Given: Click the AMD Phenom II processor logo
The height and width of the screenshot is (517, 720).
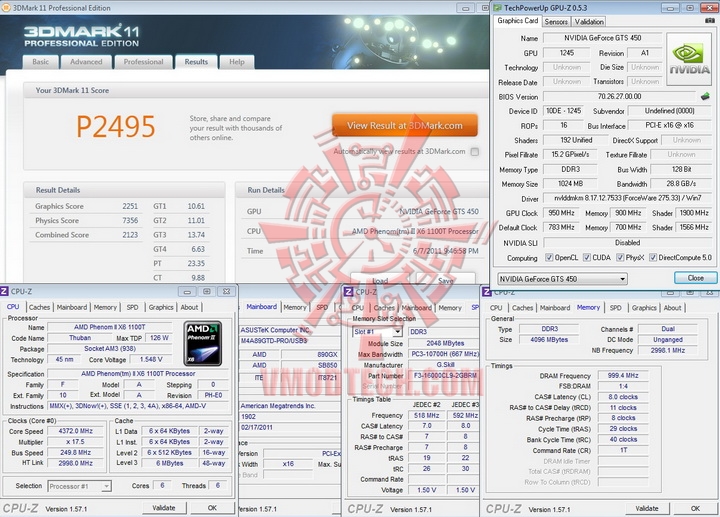Looking at the screenshot, I should point(202,343).
